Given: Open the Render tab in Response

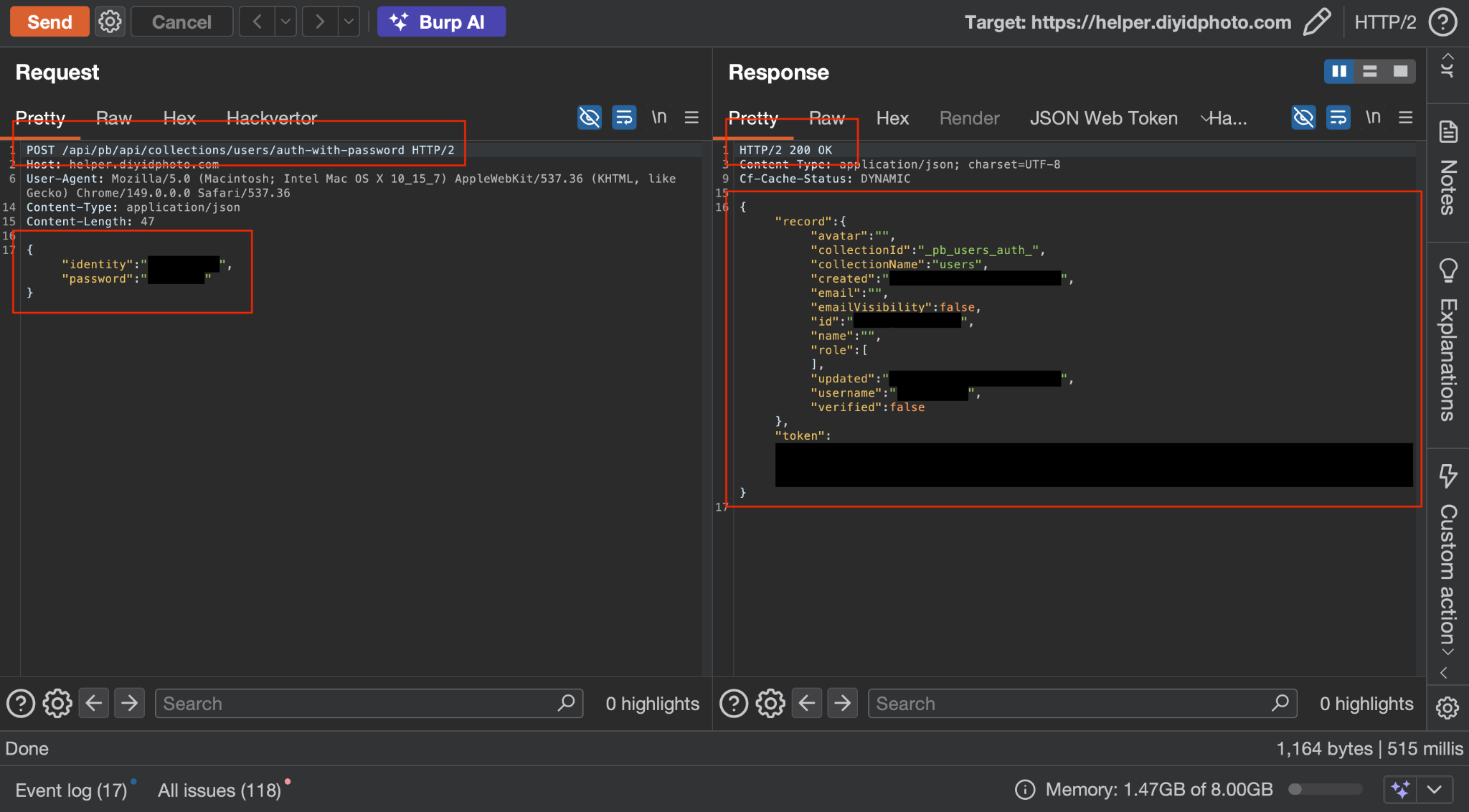Looking at the screenshot, I should click(969, 118).
